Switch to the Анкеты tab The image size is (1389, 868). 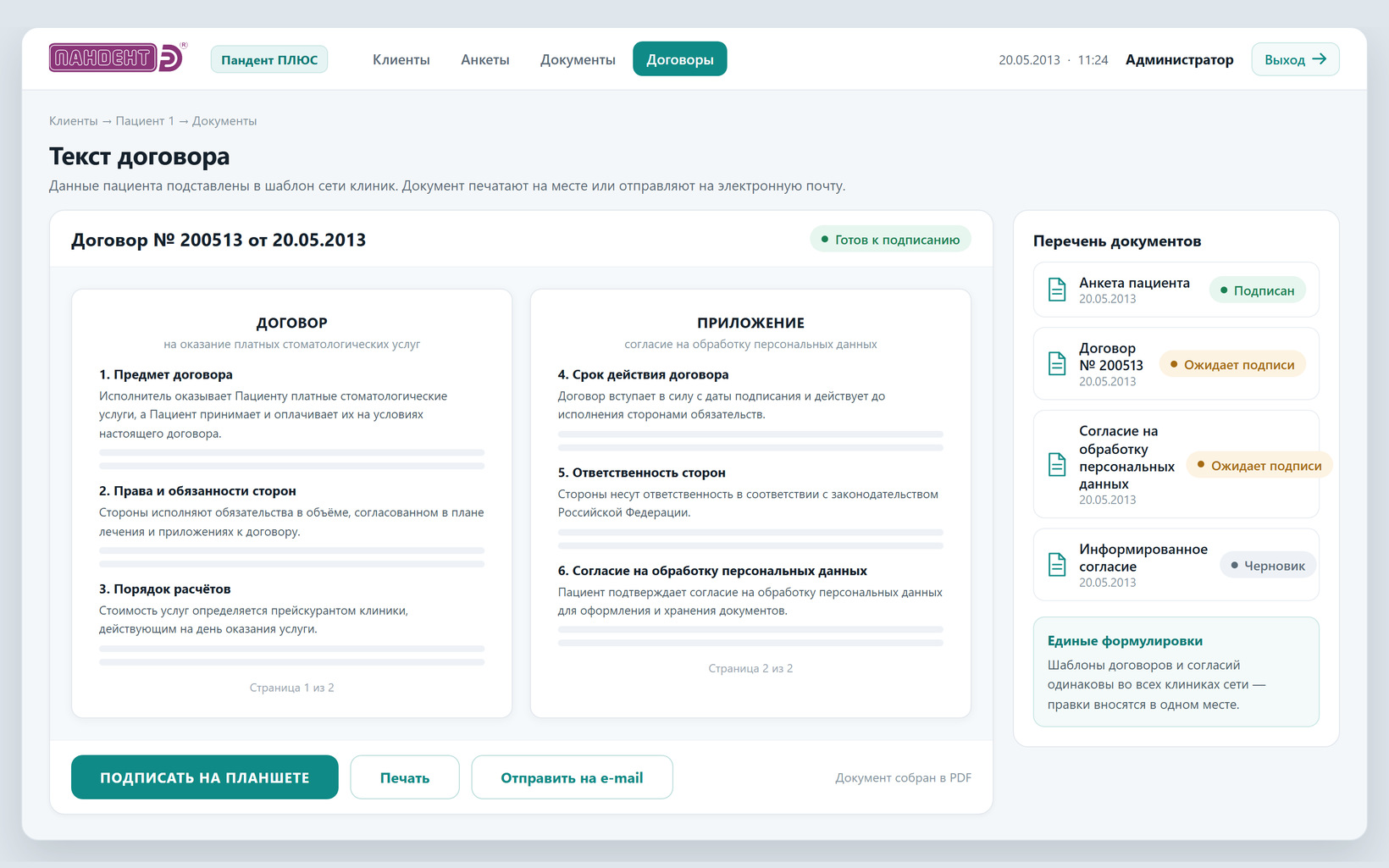[x=485, y=59]
